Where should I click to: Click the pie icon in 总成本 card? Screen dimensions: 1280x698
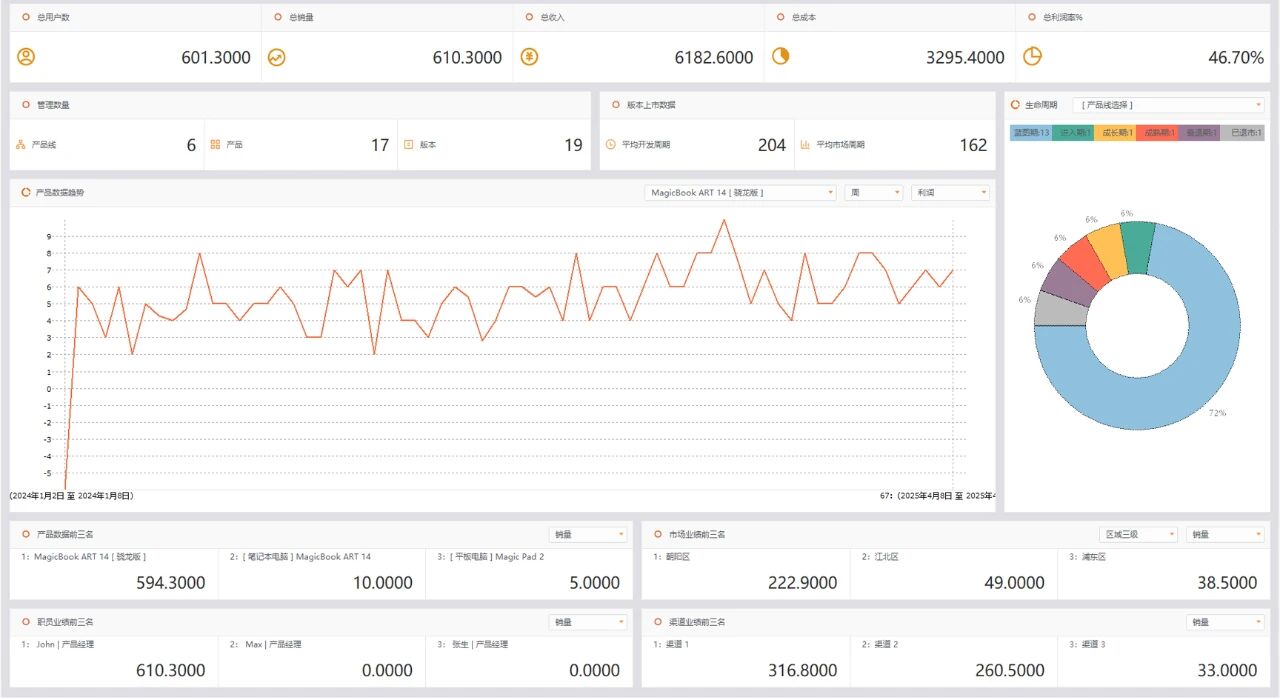[x=780, y=57]
